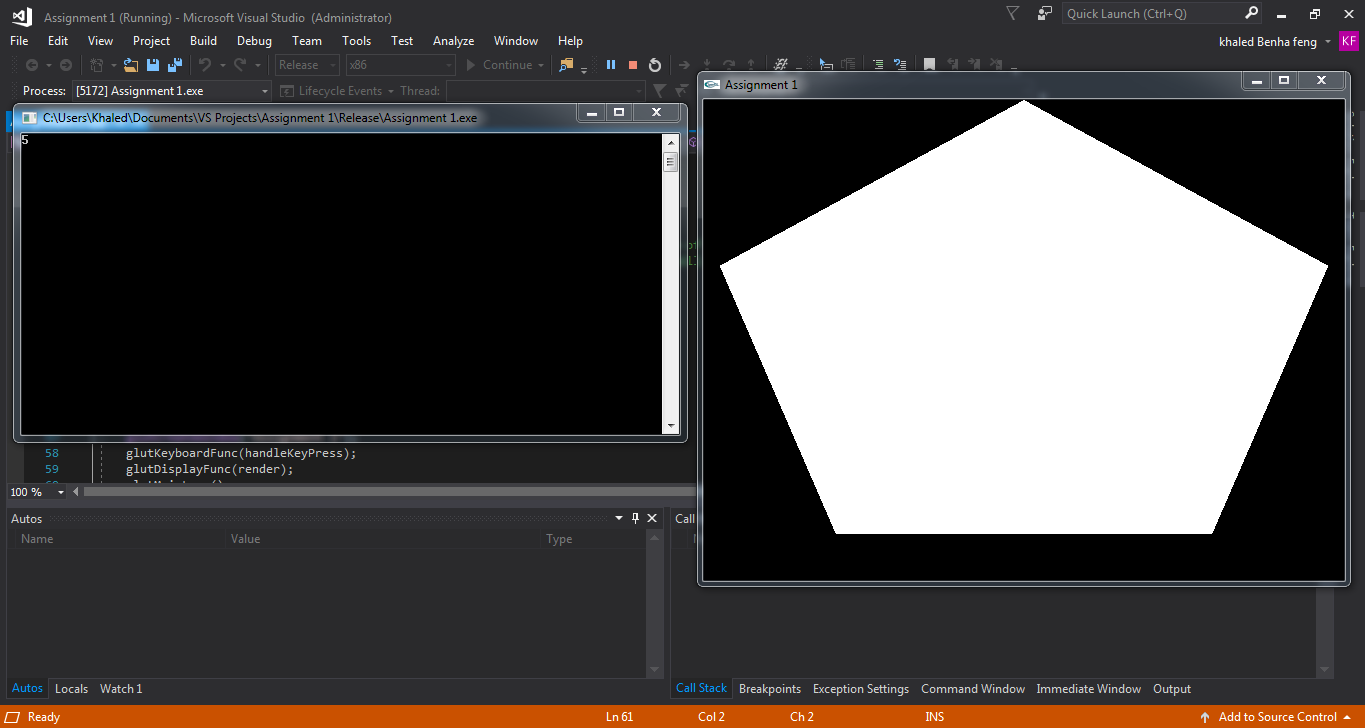Open the Tools menu
1365x728 pixels.
(x=356, y=41)
